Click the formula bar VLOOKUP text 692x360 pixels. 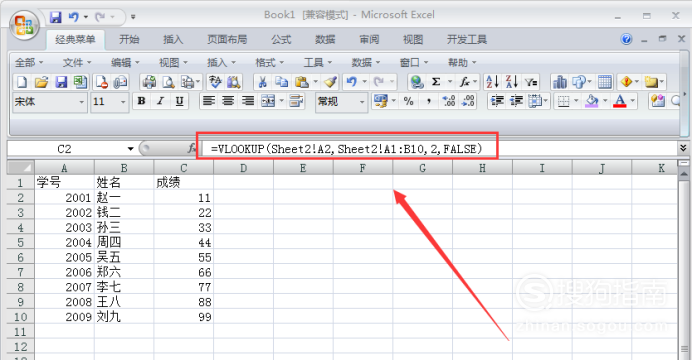346,149
